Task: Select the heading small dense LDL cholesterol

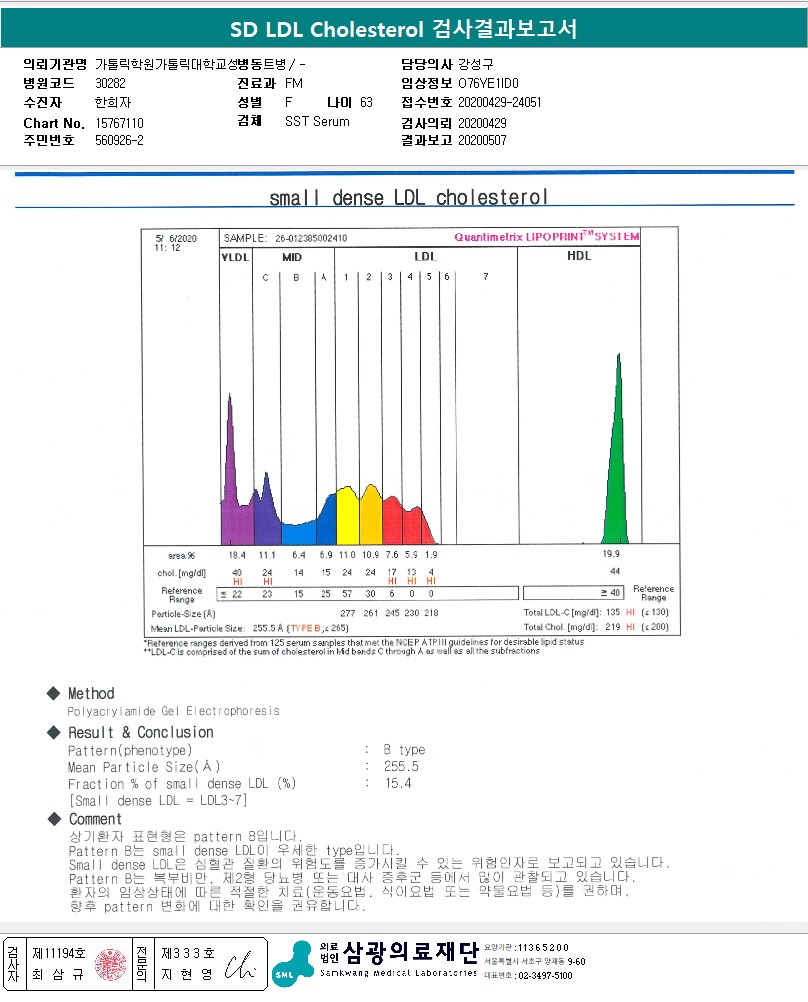Action: coord(408,197)
